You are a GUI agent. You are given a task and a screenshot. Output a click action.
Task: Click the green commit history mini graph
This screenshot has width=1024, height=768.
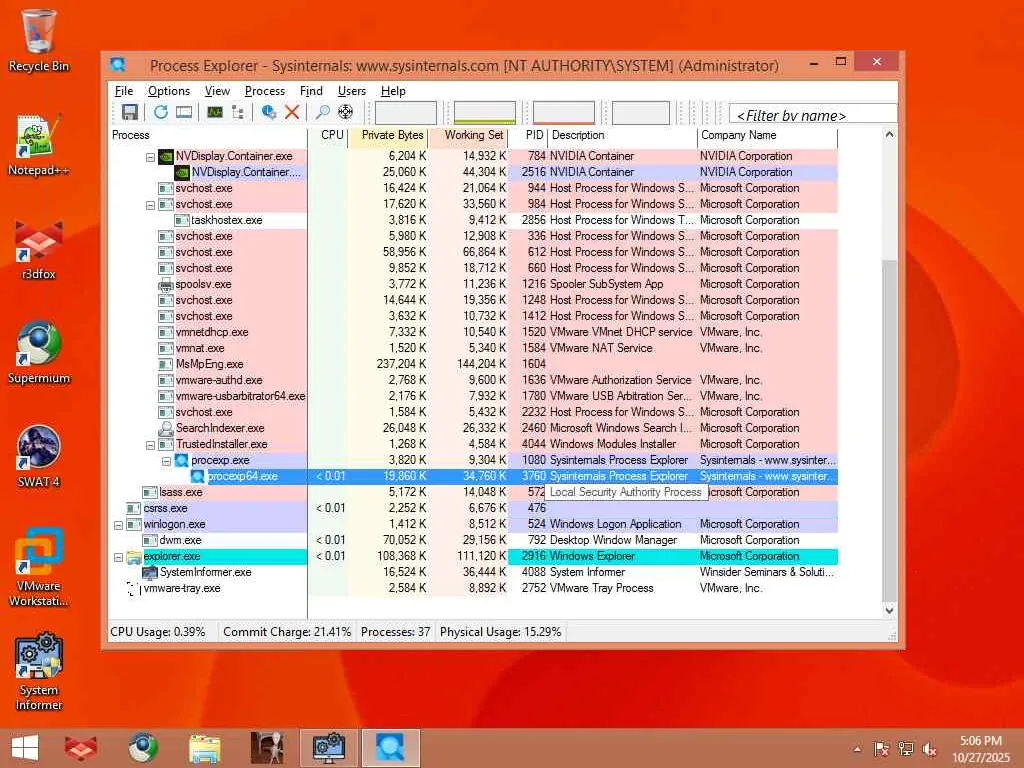click(485, 112)
